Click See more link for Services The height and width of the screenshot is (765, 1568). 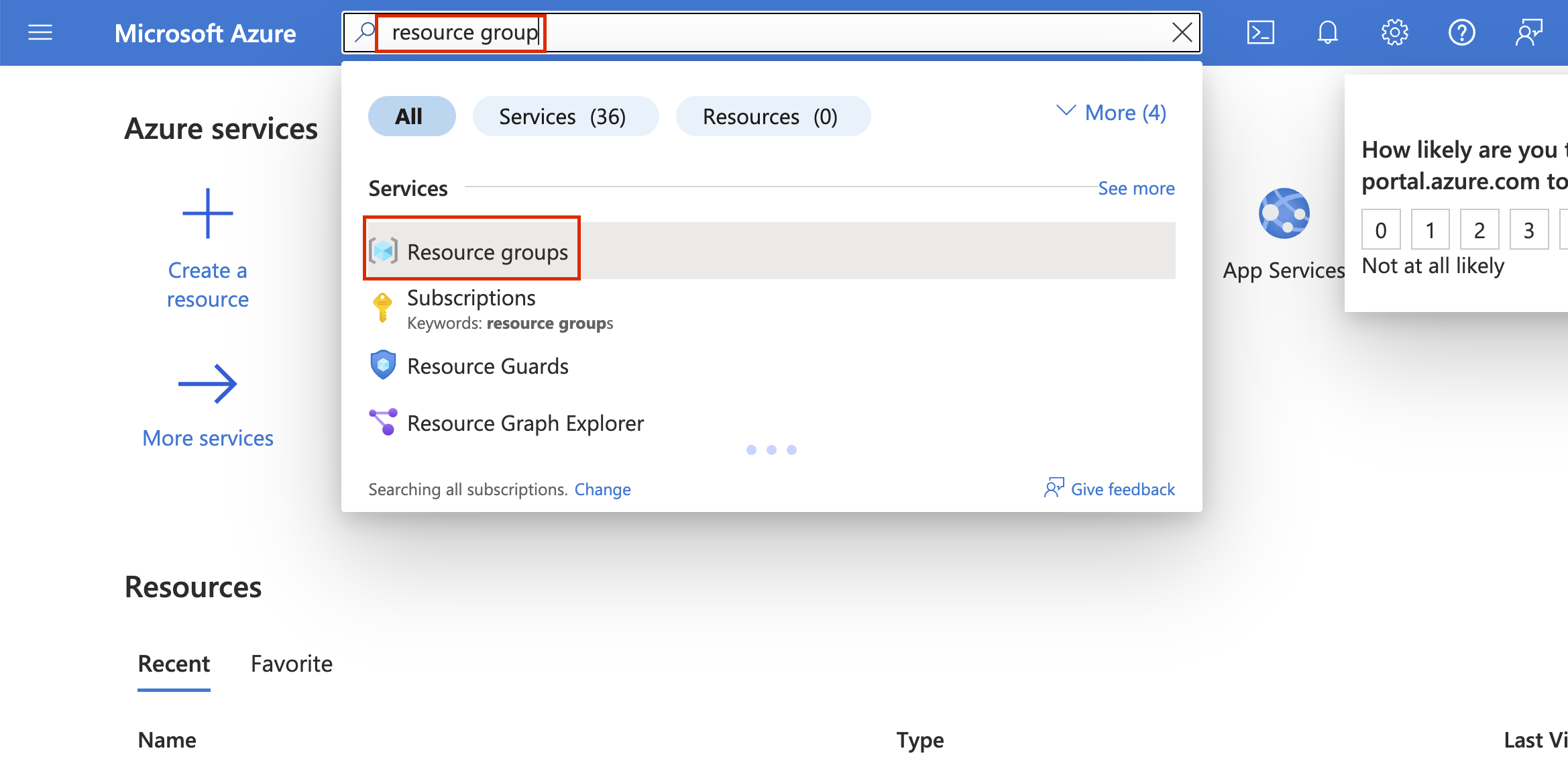click(x=1136, y=189)
